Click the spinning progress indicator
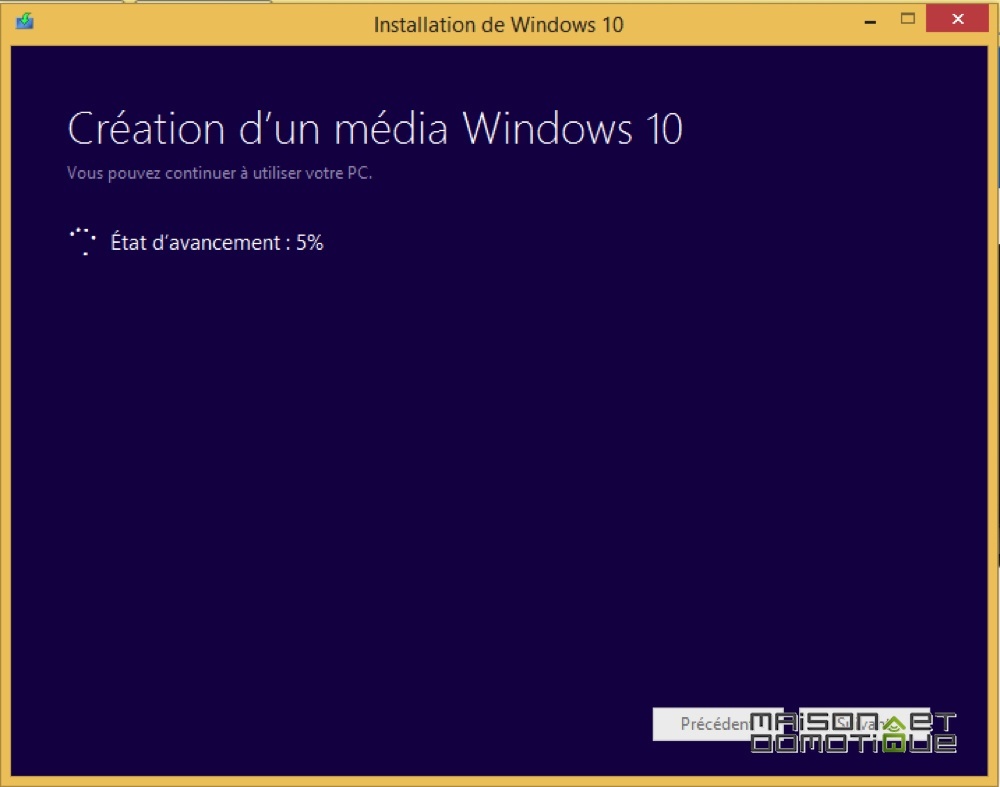The width and height of the screenshot is (1000, 787). coord(83,242)
